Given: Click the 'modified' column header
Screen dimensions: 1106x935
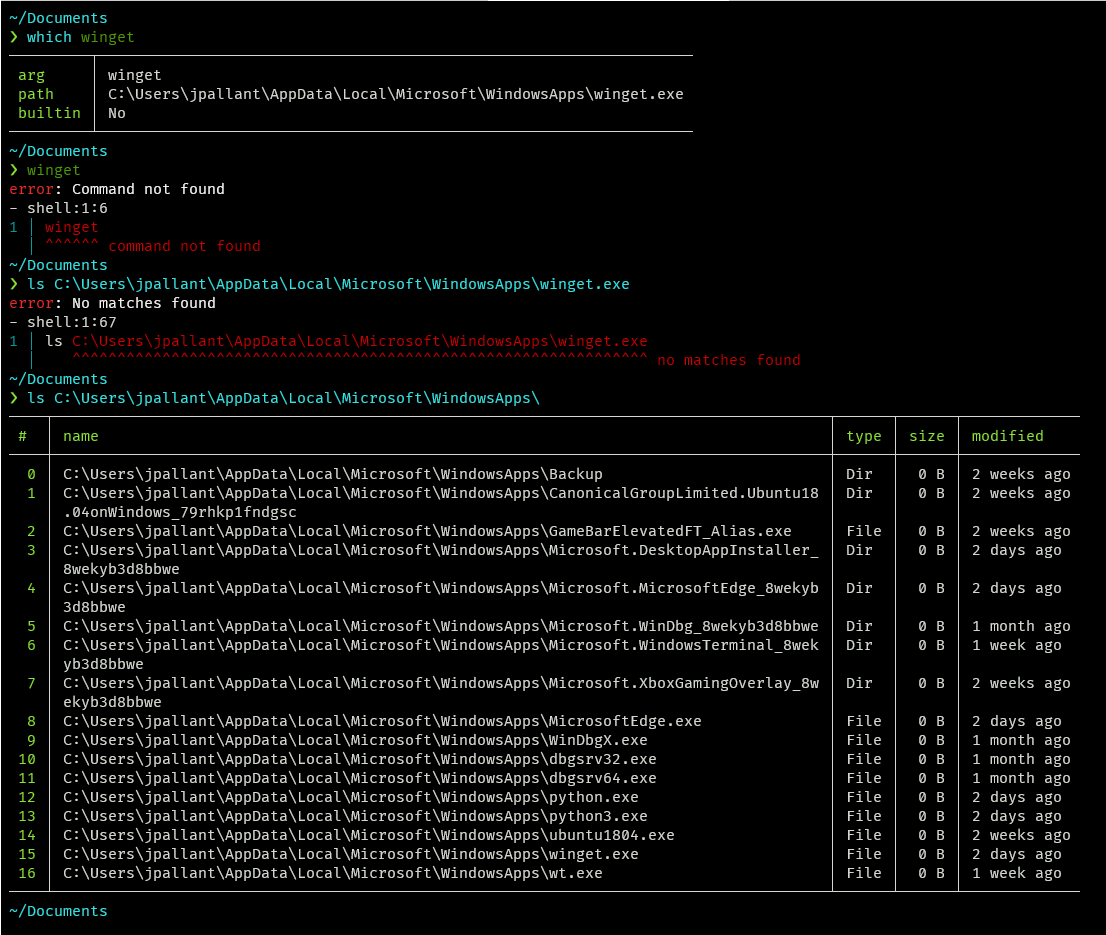Looking at the screenshot, I should click(1007, 435).
